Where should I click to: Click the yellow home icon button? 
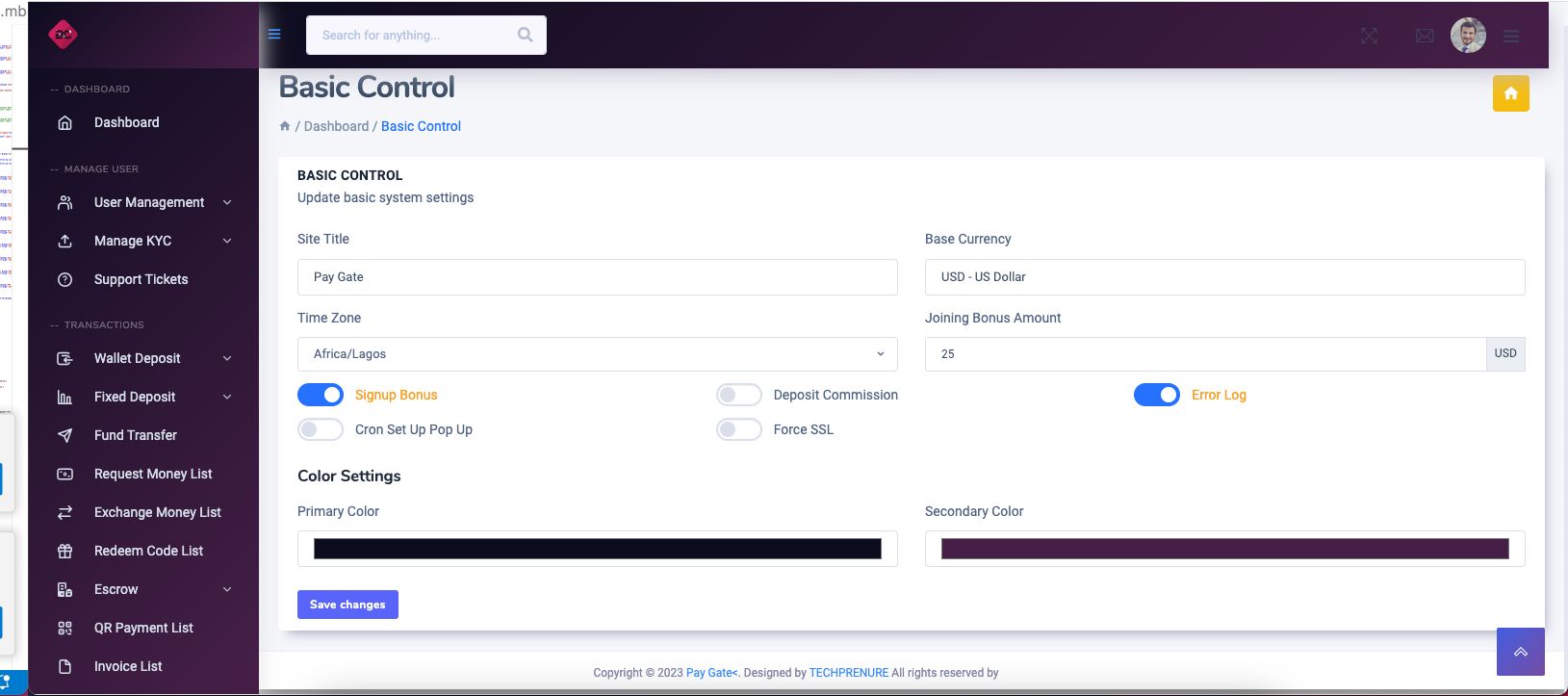pos(1510,93)
